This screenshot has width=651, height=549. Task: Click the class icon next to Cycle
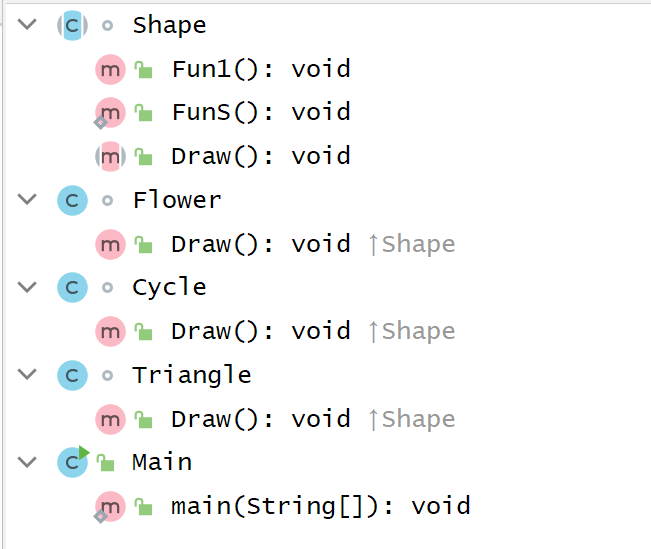pos(72,288)
